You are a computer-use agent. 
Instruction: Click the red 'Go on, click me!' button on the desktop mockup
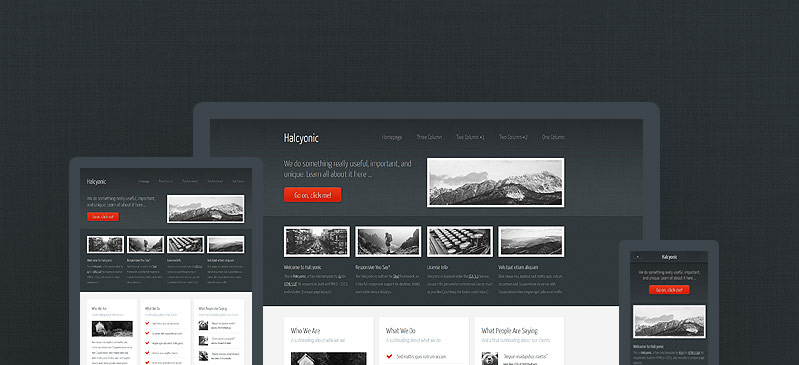312,195
